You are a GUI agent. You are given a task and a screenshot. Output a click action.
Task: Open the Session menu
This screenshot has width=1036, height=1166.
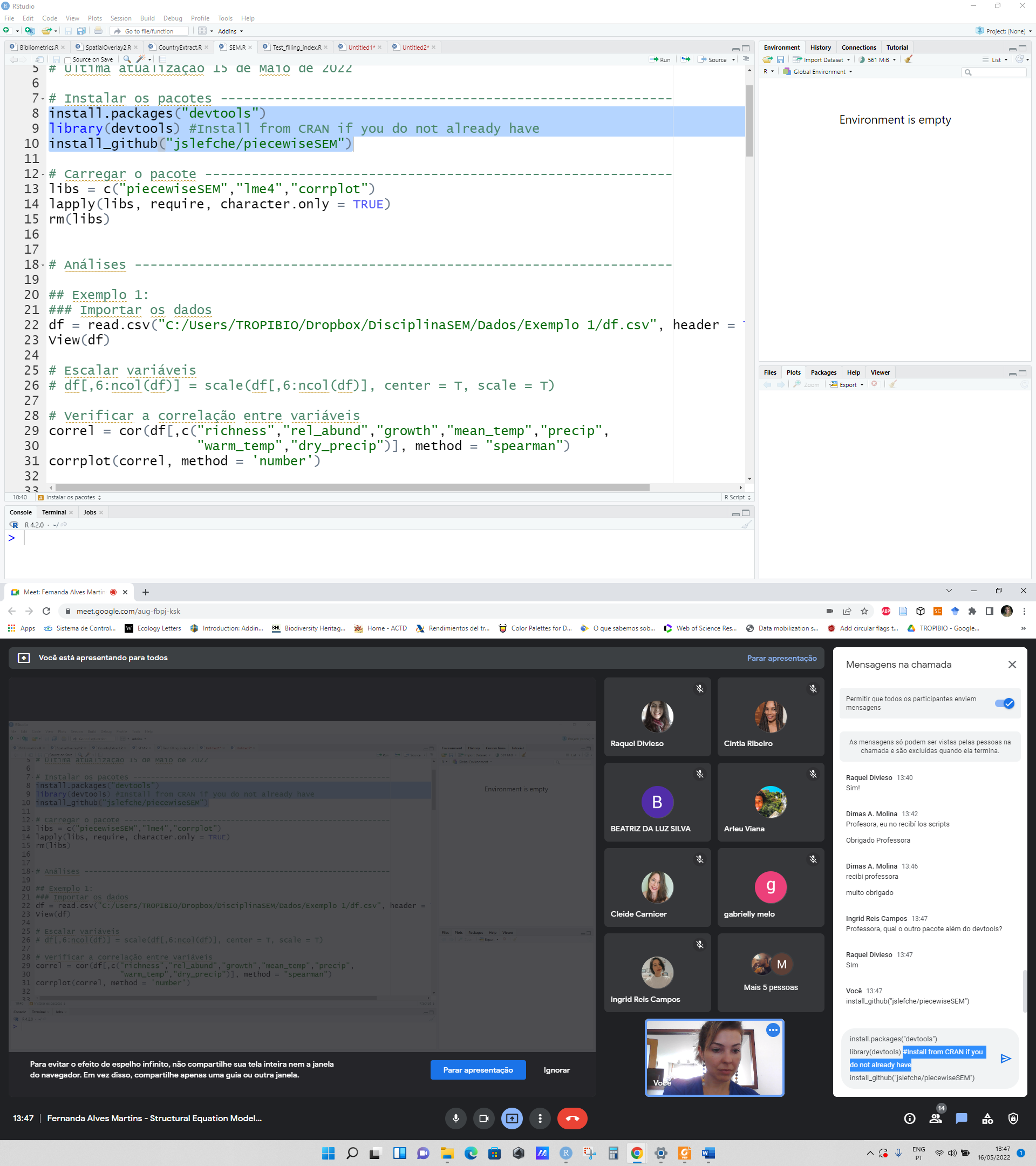point(120,18)
